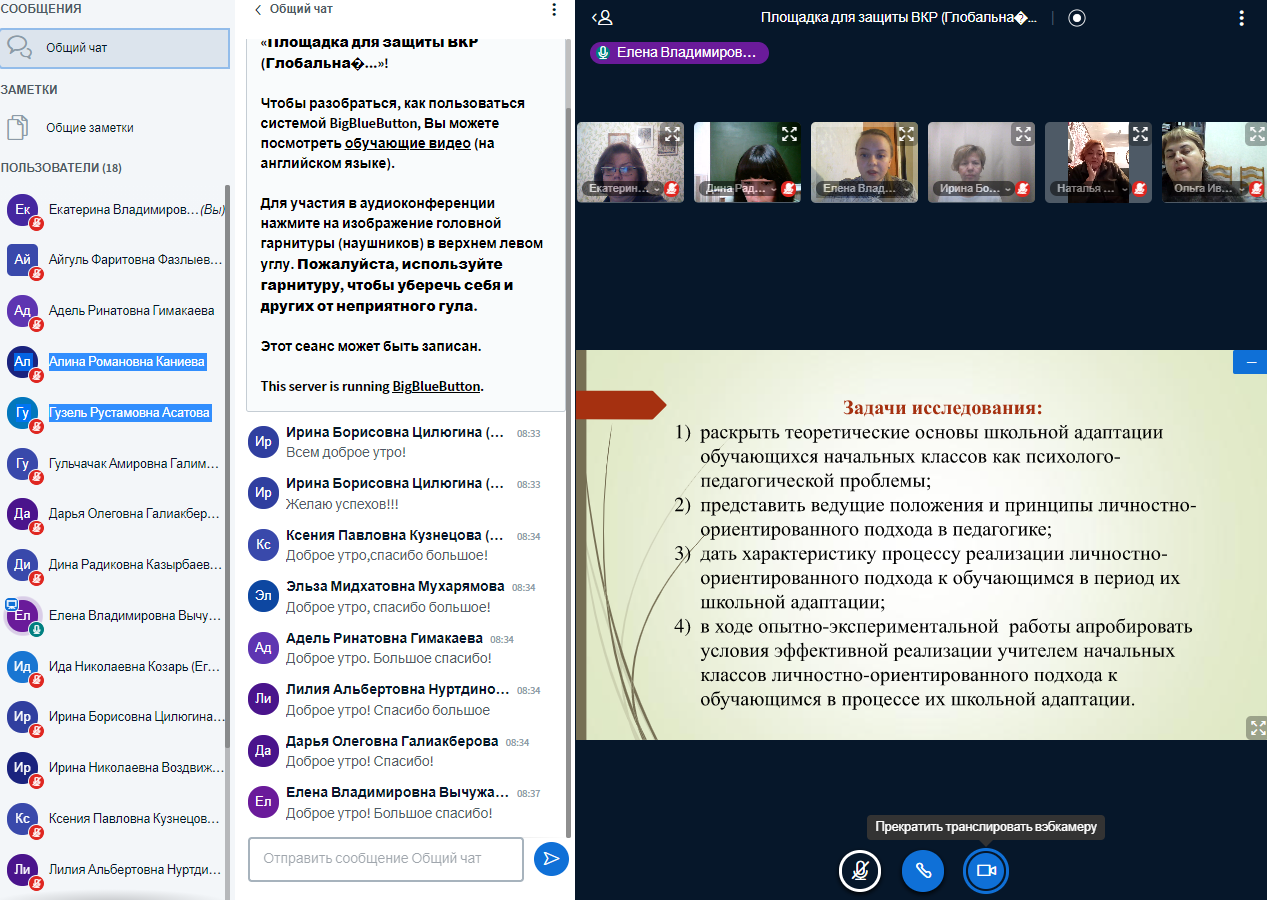This screenshot has height=900, width=1267.
Task: Leave audio with phone button
Action: (923, 871)
